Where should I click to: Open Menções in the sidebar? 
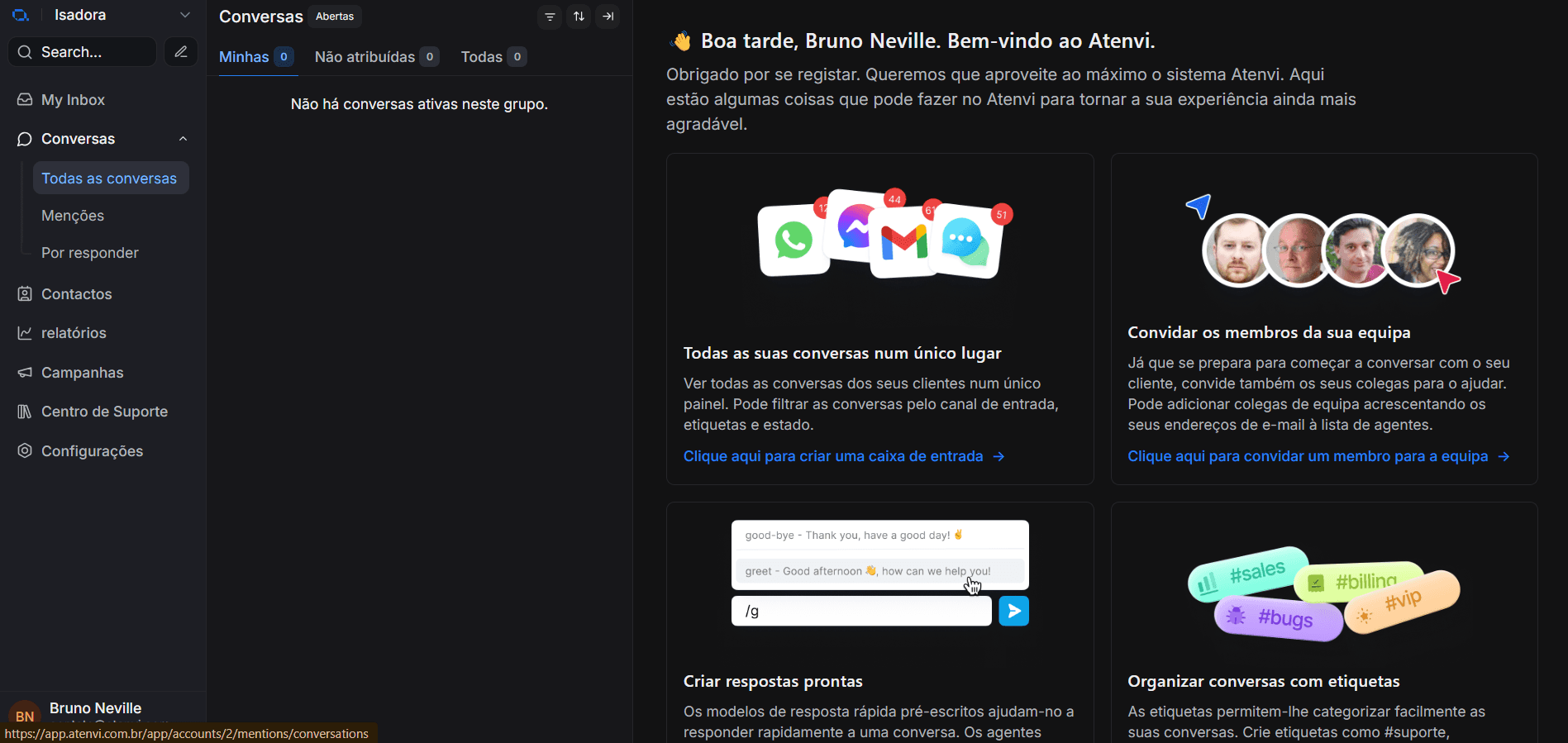(73, 216)
